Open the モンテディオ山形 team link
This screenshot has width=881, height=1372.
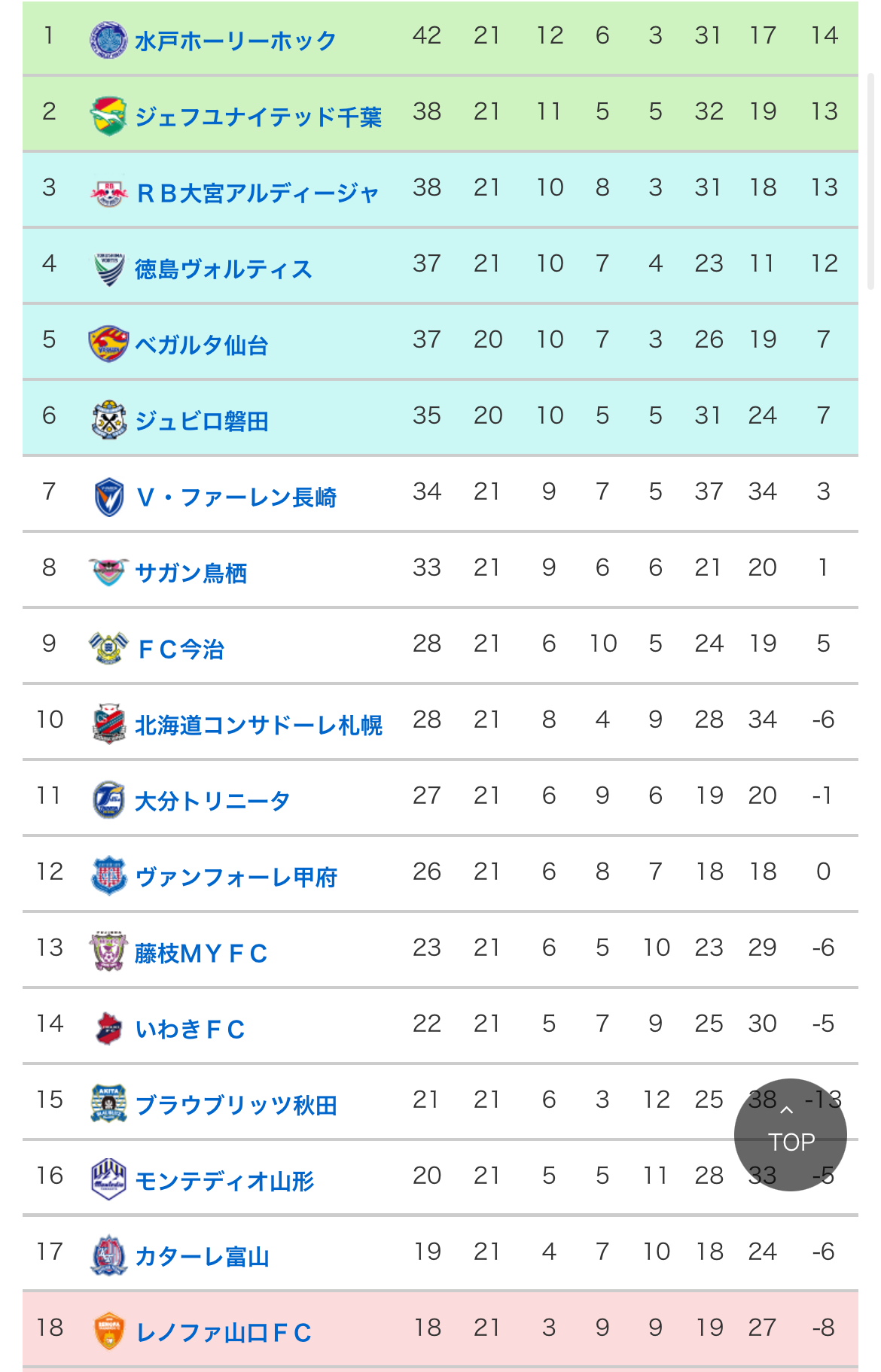click(224, 1181)
